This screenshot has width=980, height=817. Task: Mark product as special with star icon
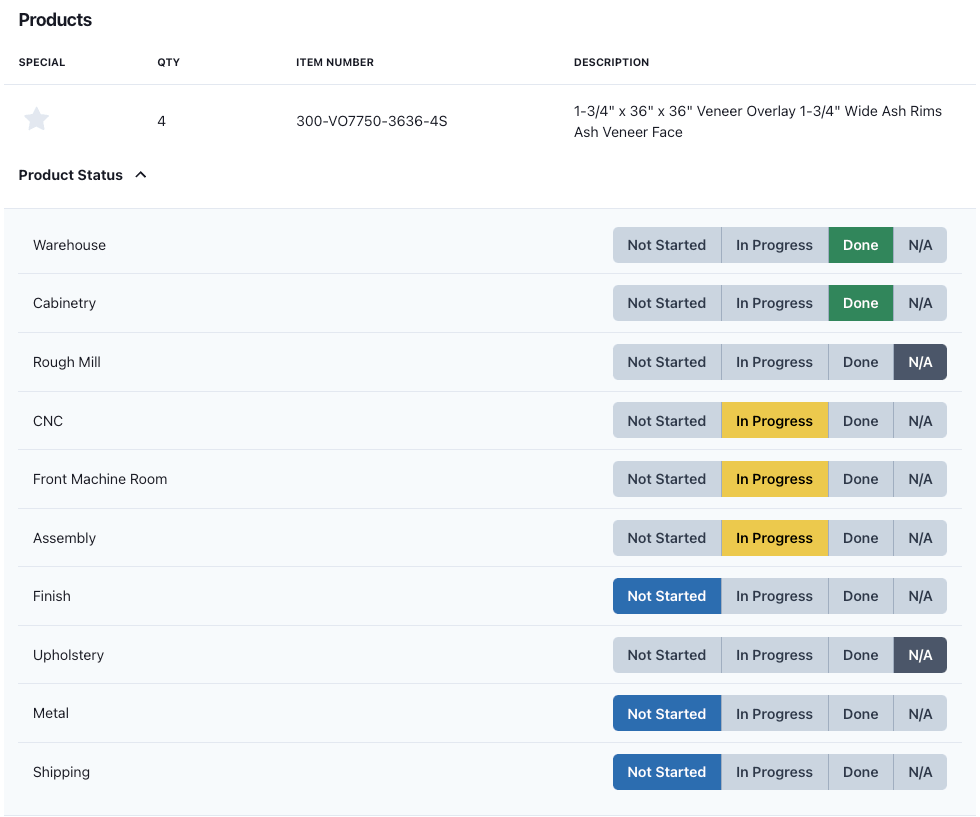36,119
